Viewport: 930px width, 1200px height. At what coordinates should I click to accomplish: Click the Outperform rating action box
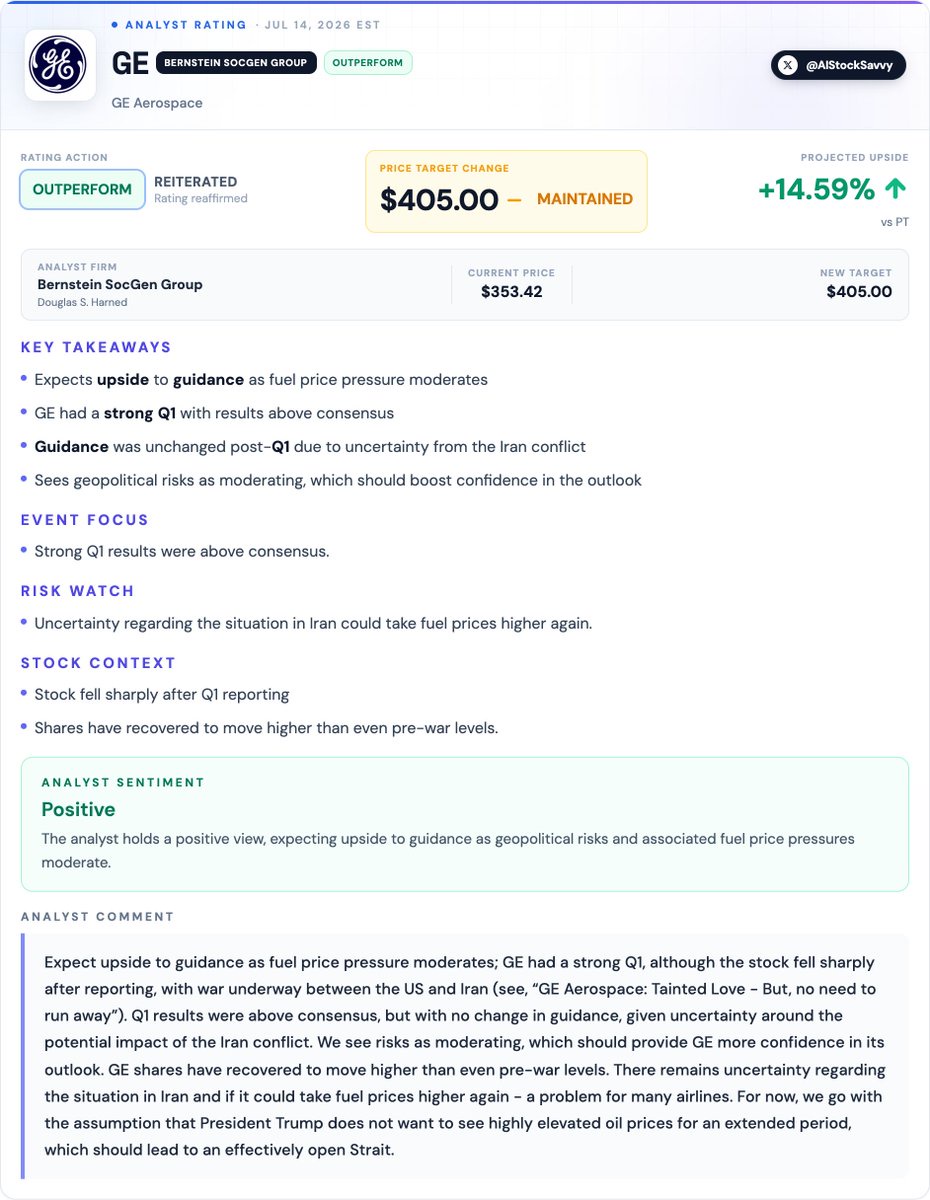click(82, 190)
